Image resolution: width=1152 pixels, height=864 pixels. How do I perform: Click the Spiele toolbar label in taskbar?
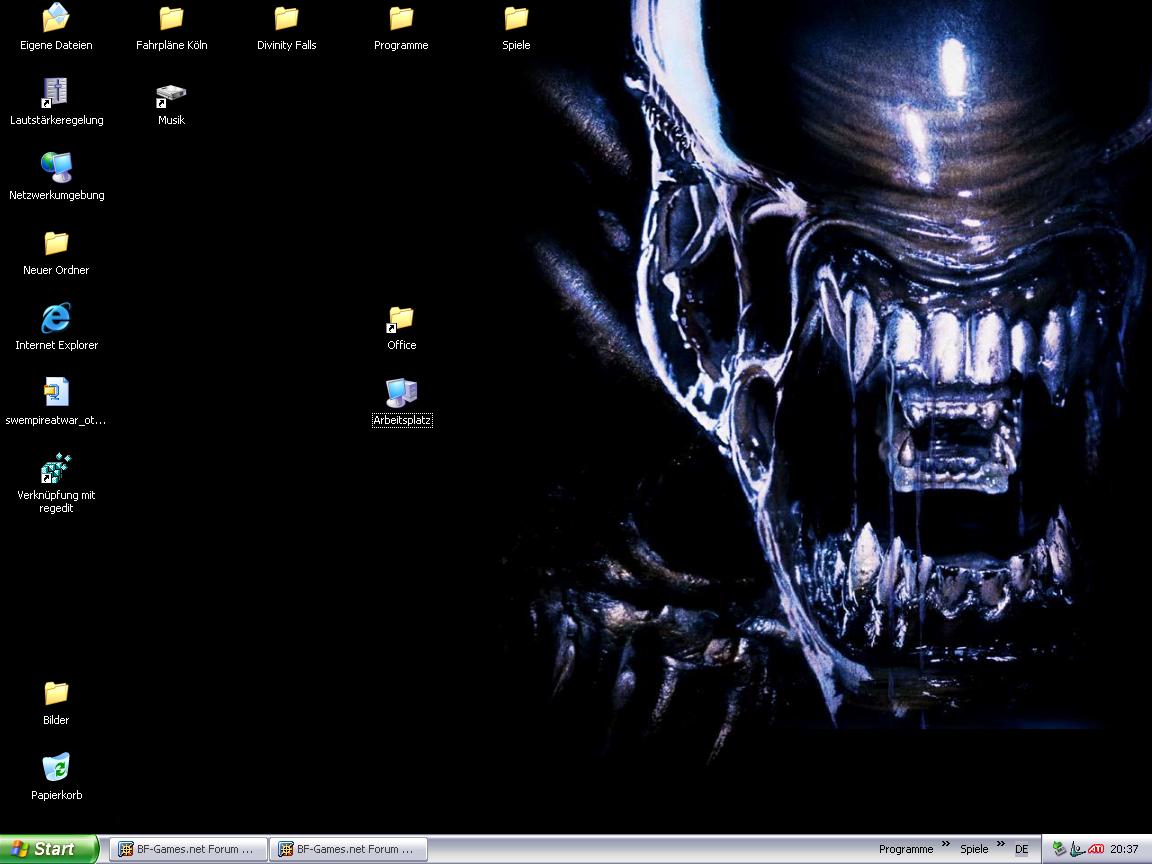click(x=974, y=849)
